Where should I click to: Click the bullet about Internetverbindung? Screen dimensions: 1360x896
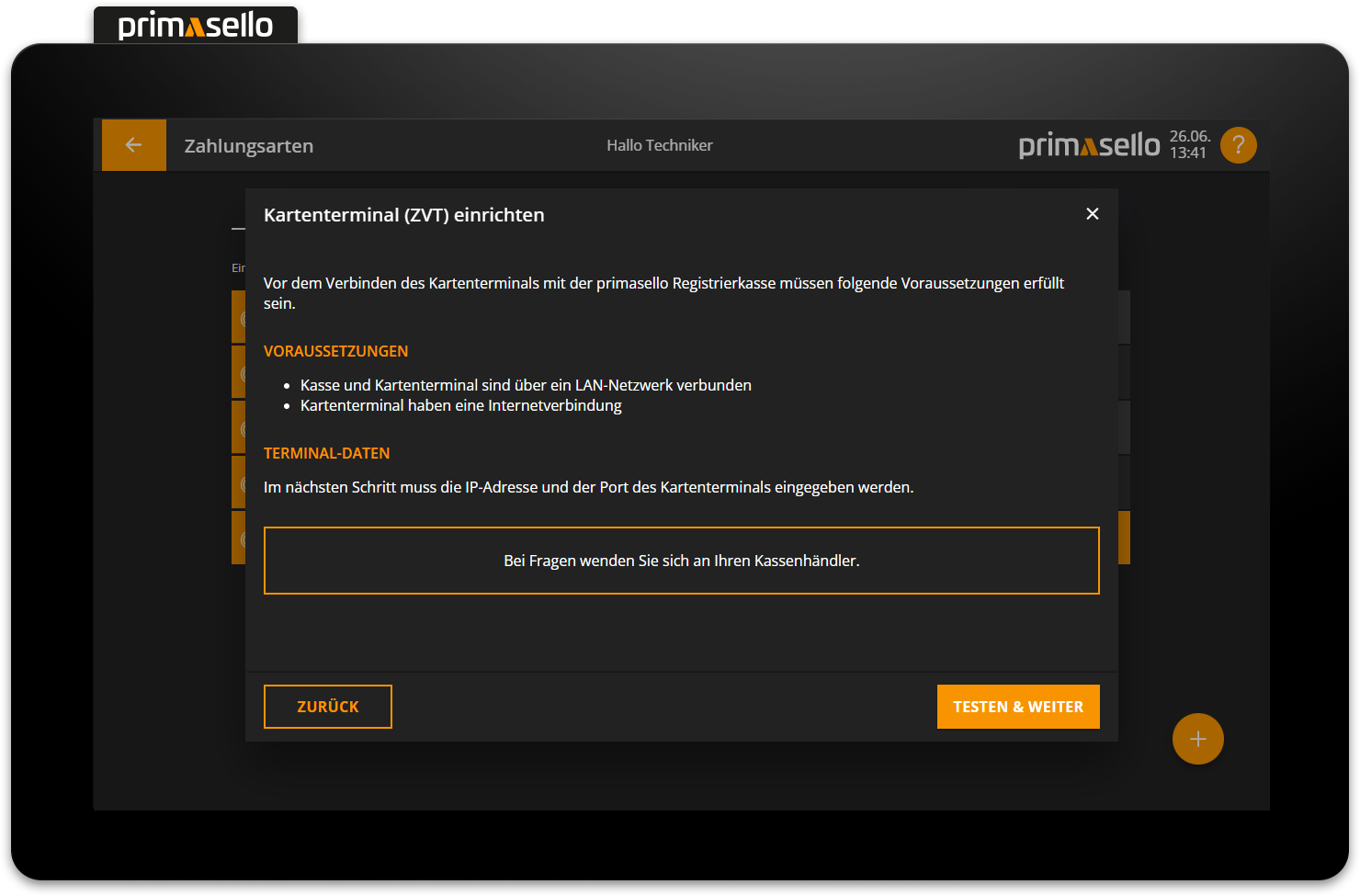tap(460, 404)
